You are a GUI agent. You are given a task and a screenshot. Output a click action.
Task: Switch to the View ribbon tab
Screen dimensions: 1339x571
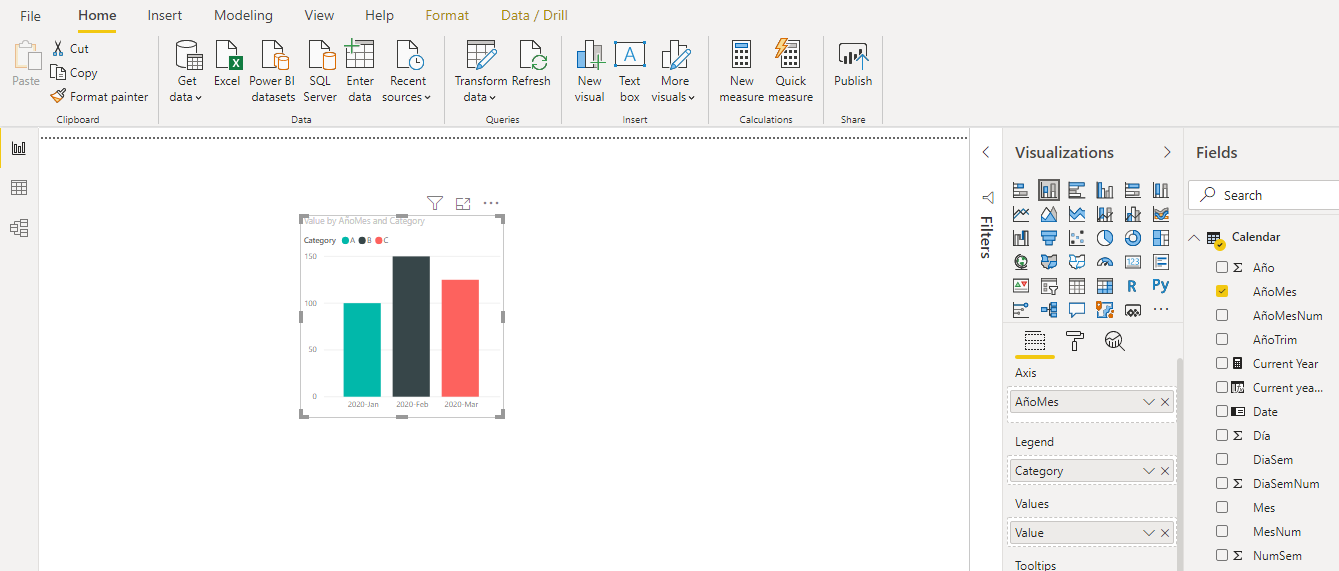(x=319, y=15)
